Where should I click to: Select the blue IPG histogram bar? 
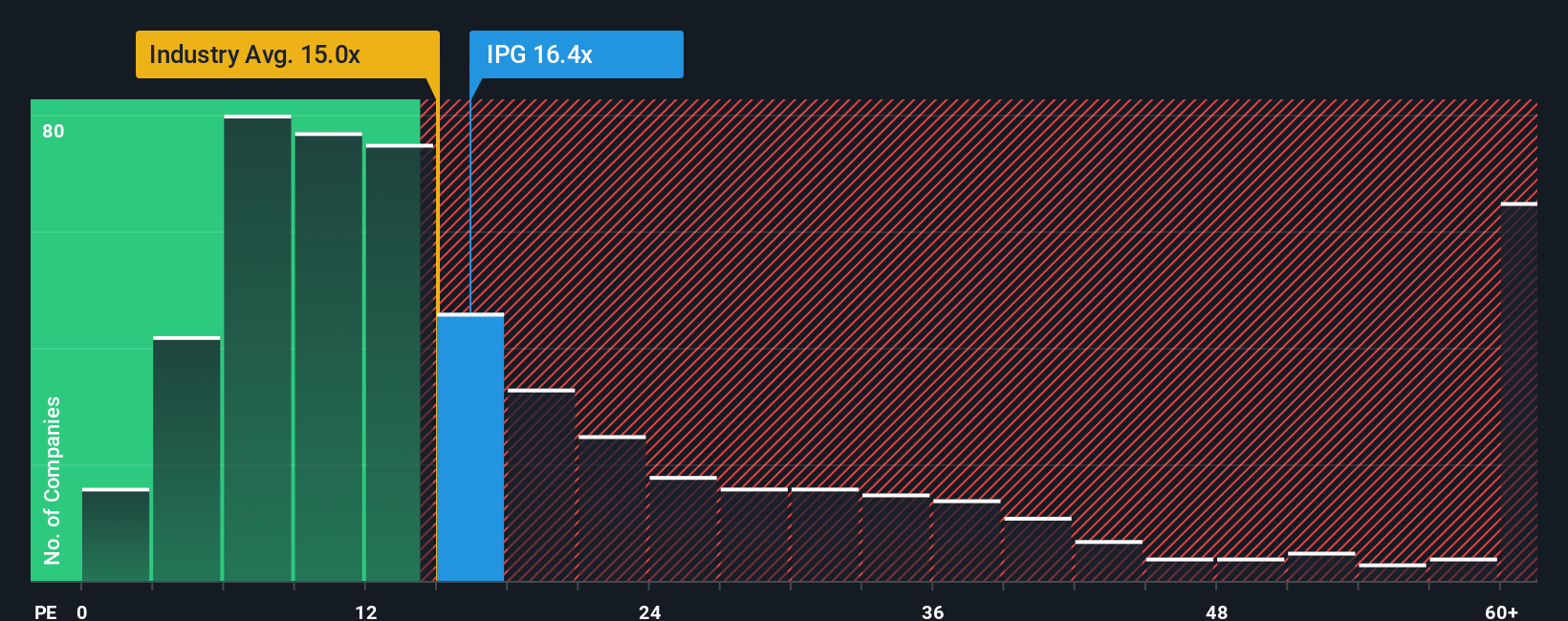[470, 447]
